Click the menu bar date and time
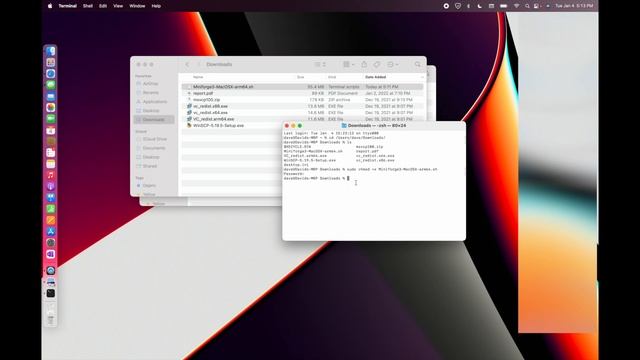This screenshot has height=360, width=640. point(574,6)
